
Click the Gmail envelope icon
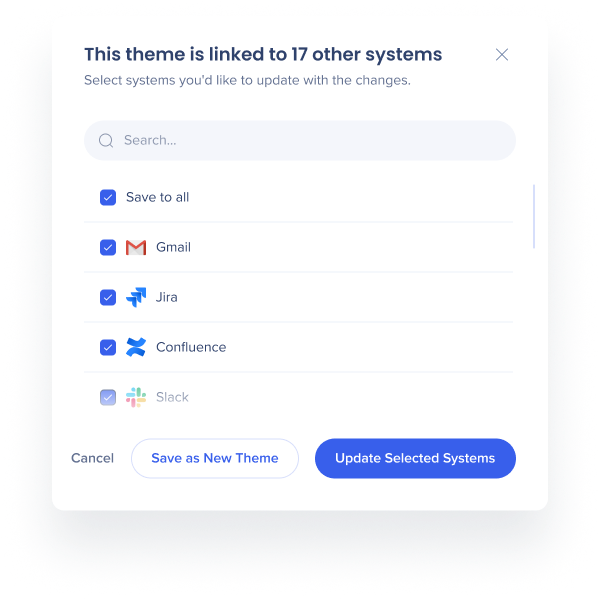tap(136, 247)
